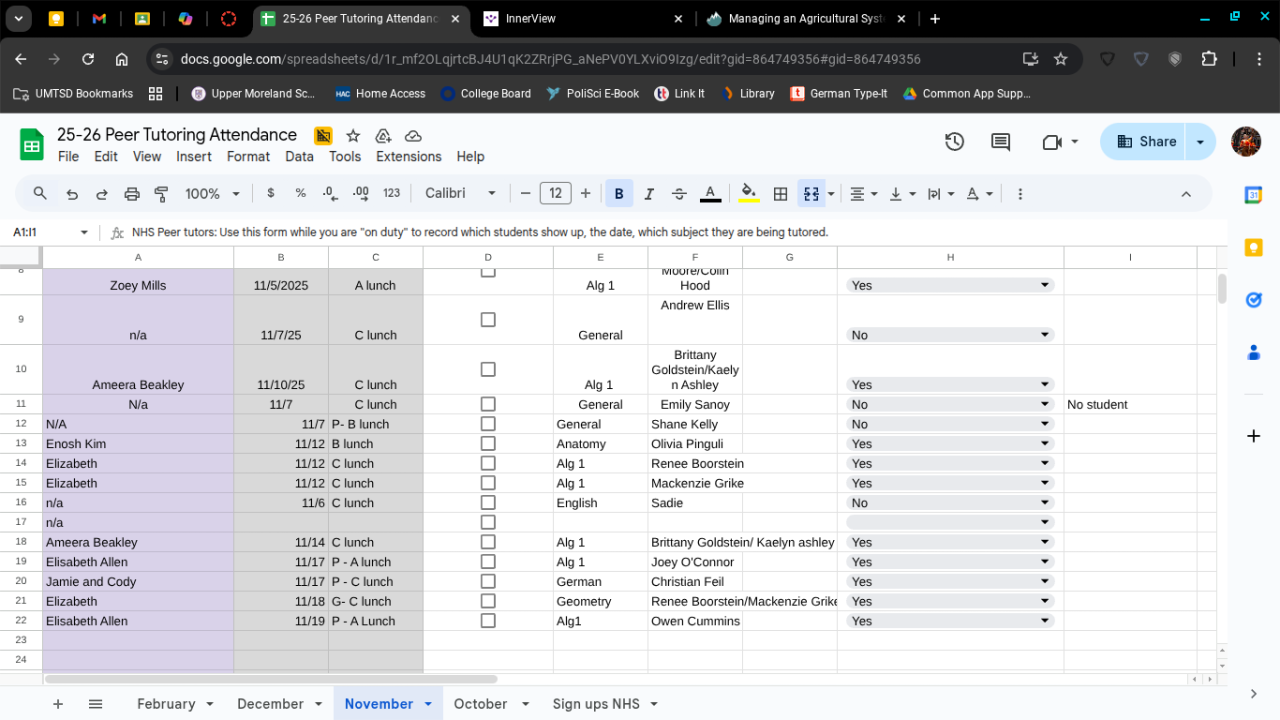Click the paint format icon

(161, 194)
